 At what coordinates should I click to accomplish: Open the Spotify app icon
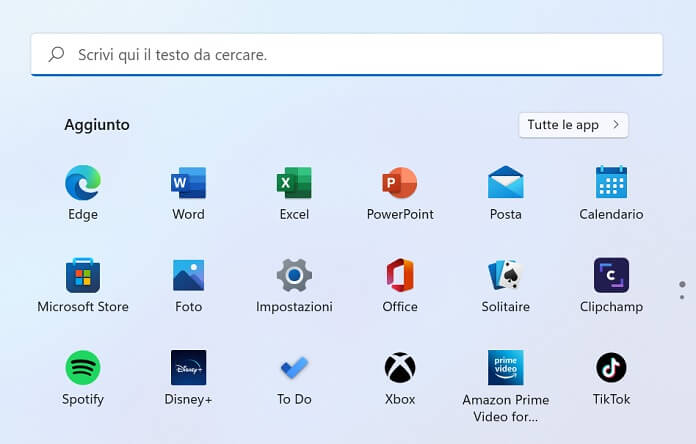click(83, 368)
